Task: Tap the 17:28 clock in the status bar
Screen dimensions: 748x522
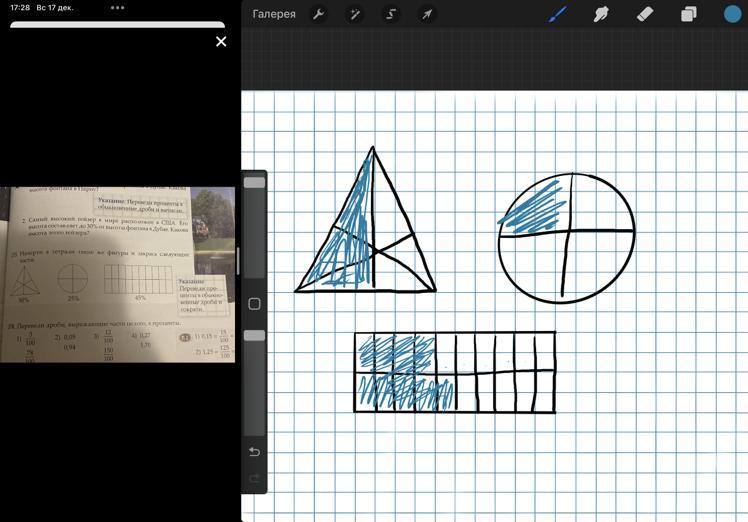Action: coord(20,8)
